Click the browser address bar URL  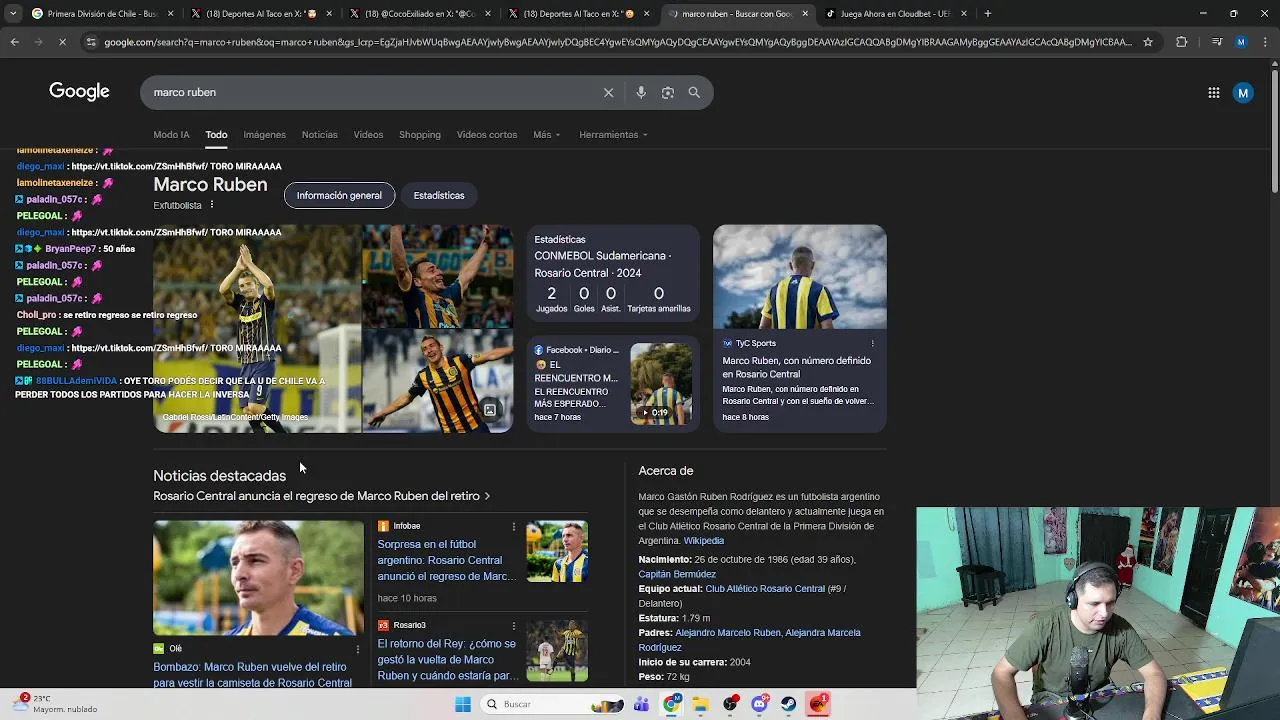pyautogui.click(x=617, y=42)
